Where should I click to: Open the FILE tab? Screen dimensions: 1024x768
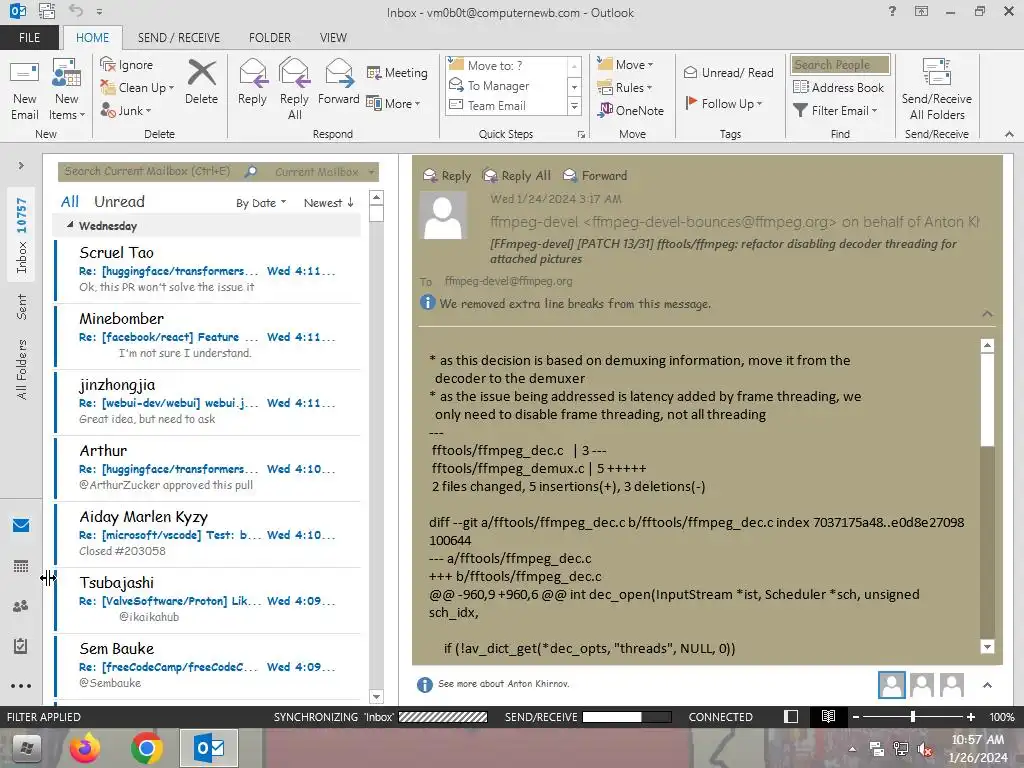pyautogui.click(x=29, y=37)
